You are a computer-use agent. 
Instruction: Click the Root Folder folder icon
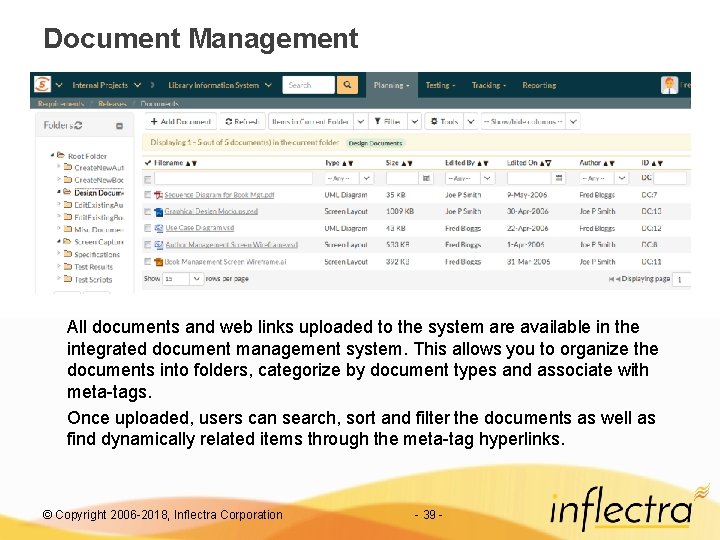61,155
